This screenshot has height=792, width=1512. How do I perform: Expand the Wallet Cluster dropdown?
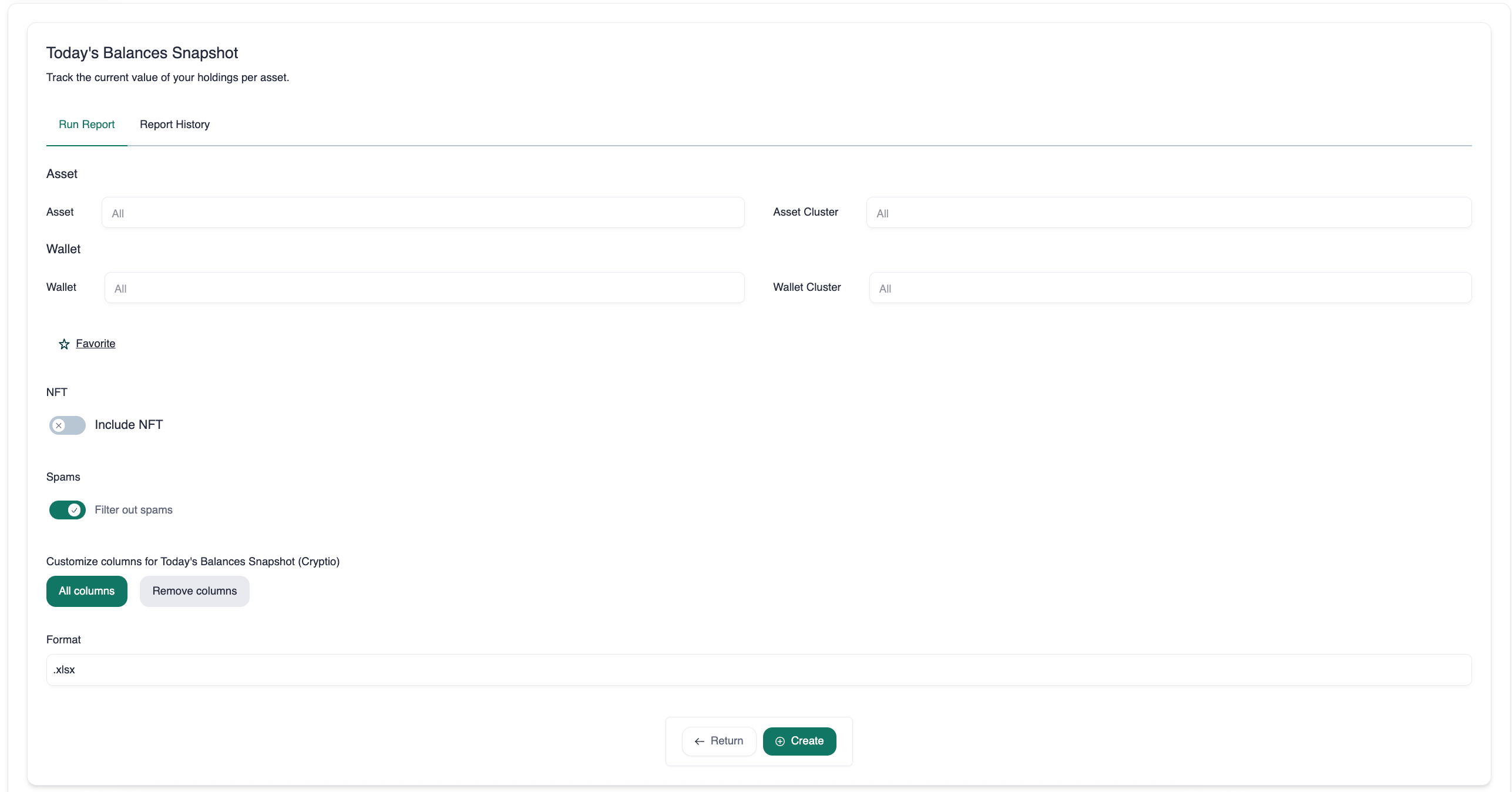[x=1170, y=288]
